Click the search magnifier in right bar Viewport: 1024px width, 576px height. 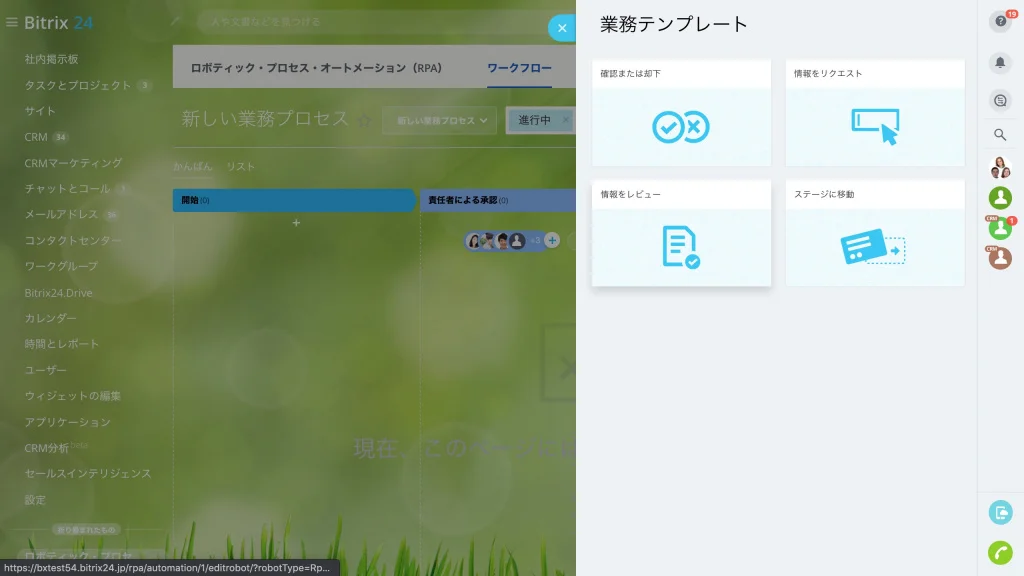tap(1000, 135)
